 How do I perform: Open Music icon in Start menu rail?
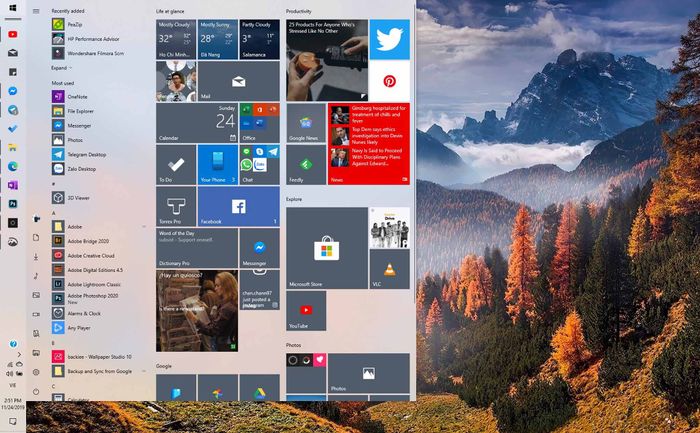(36, 276)
